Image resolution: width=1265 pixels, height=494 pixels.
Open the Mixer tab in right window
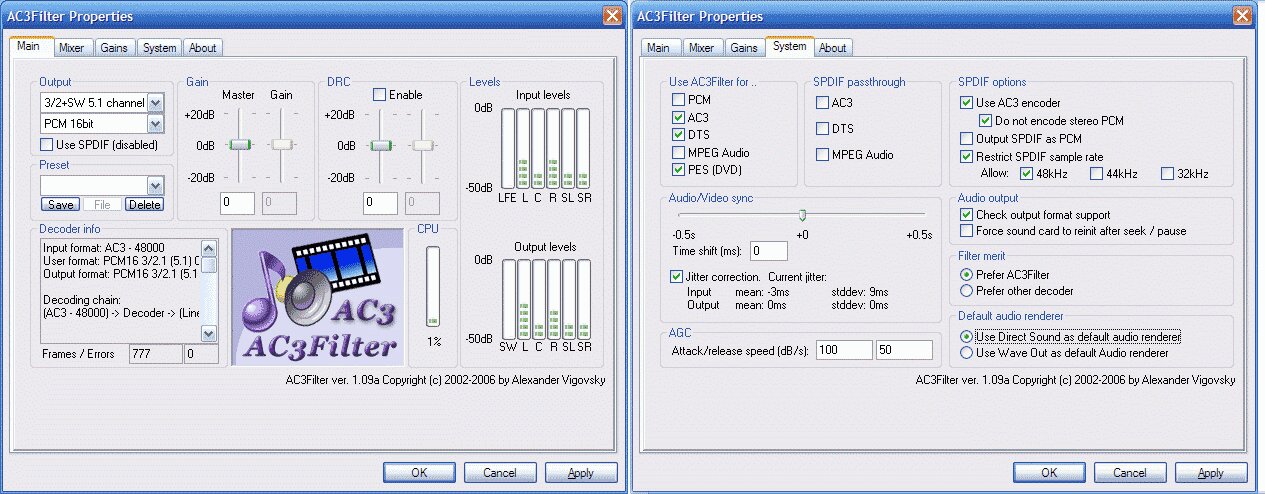click(x=701, y=48)
